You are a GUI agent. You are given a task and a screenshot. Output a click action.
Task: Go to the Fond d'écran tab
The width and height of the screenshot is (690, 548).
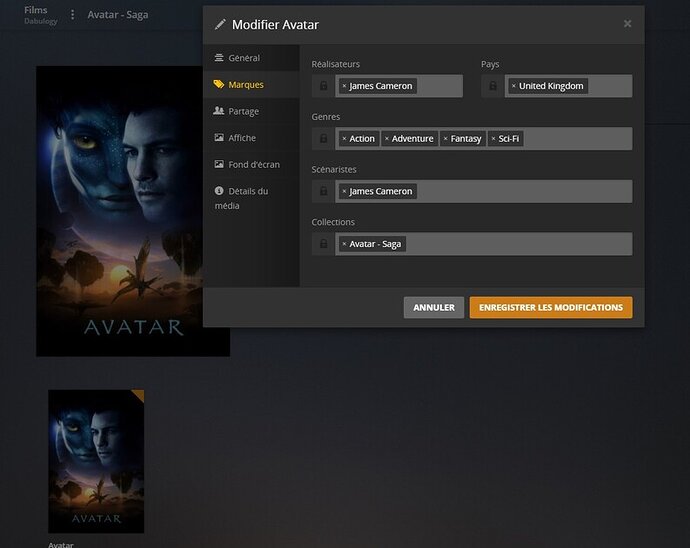pos(251,164)
